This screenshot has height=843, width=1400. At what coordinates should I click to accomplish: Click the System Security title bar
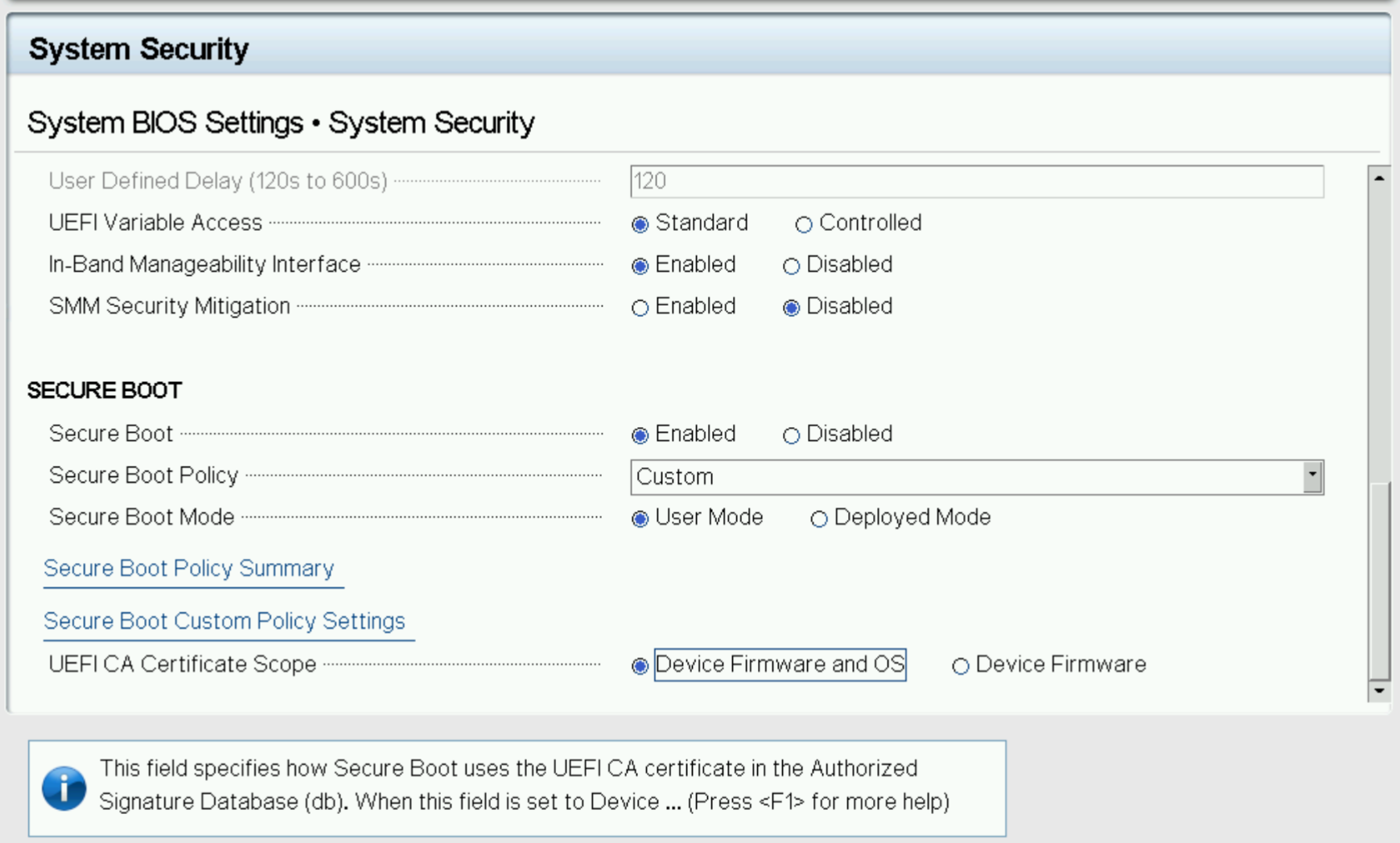coord(138,48)
